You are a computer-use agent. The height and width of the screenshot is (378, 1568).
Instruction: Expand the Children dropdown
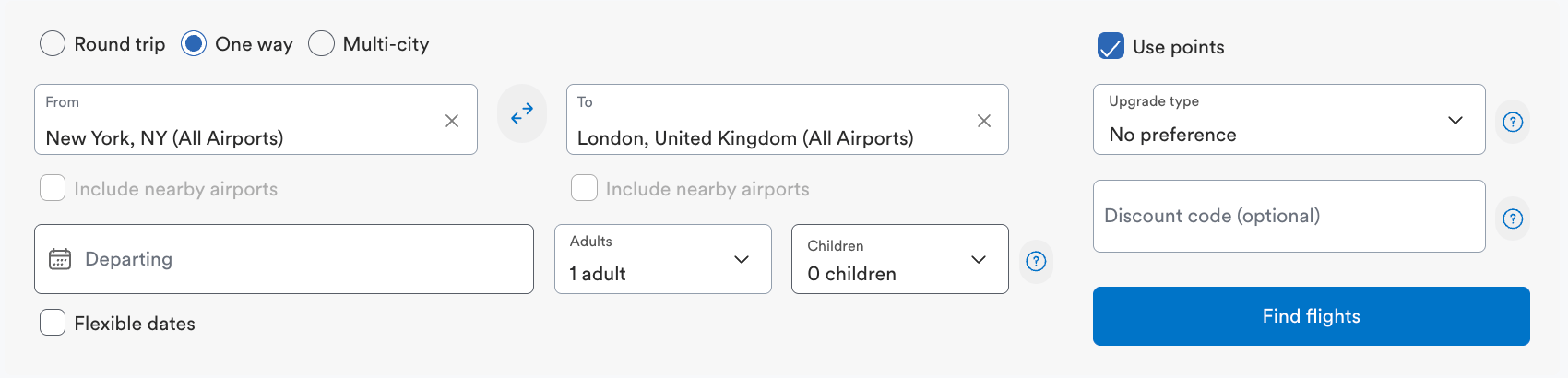[x=899, y=259]
